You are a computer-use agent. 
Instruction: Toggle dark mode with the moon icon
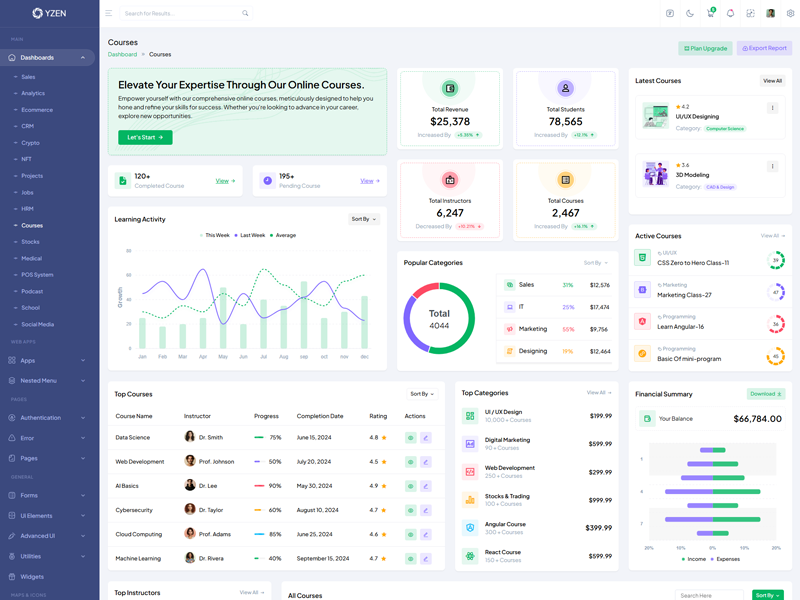[690, 14]
